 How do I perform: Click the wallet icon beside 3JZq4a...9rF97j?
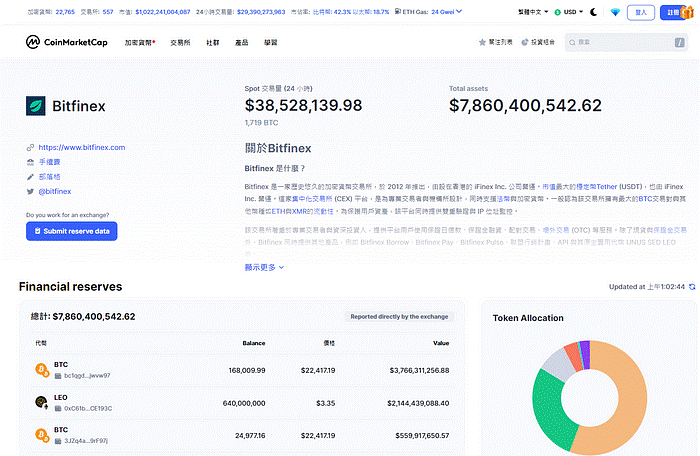58,441
